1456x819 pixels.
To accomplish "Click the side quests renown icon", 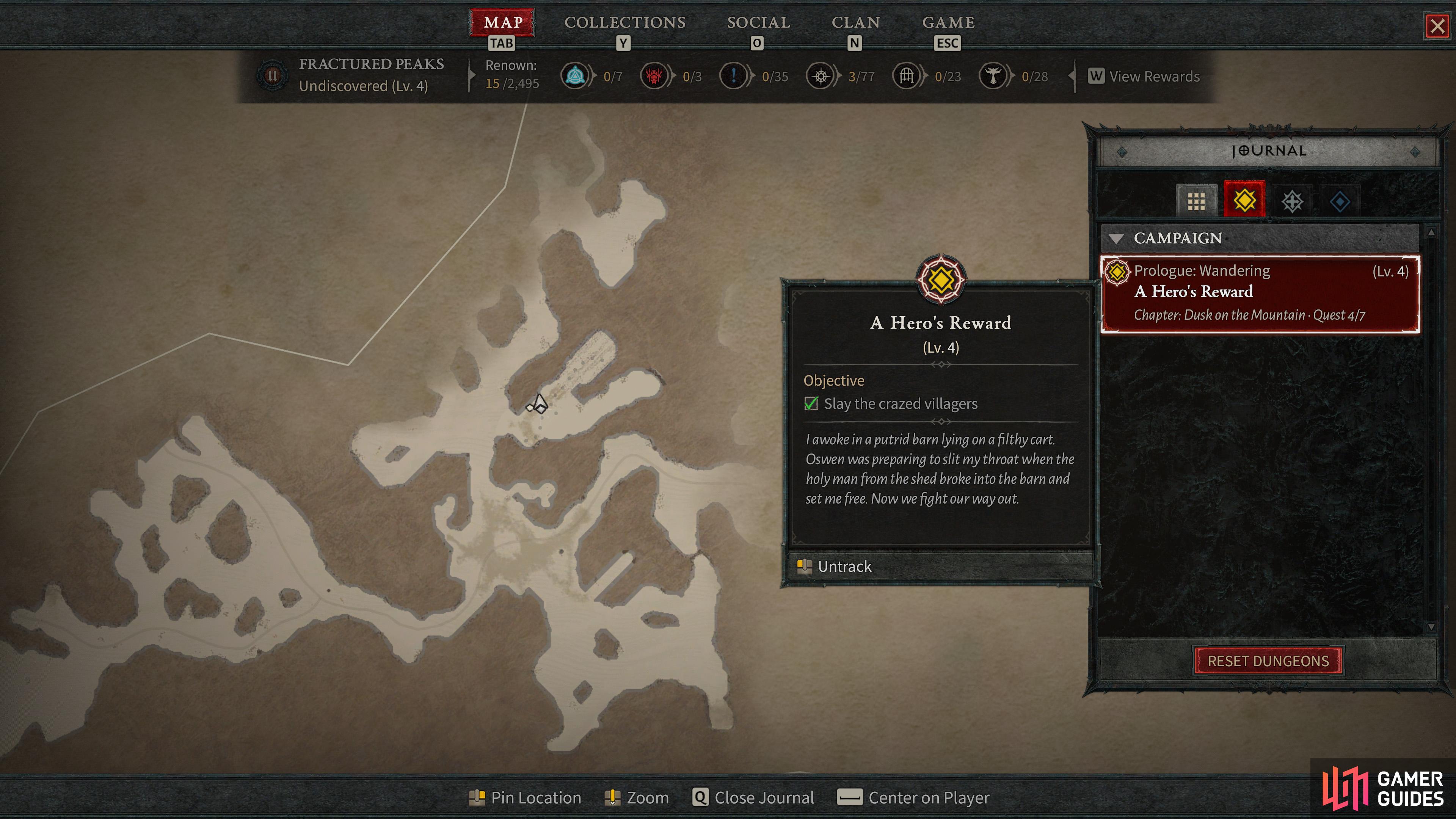I will pyautogui.click(x=734, y=76).
